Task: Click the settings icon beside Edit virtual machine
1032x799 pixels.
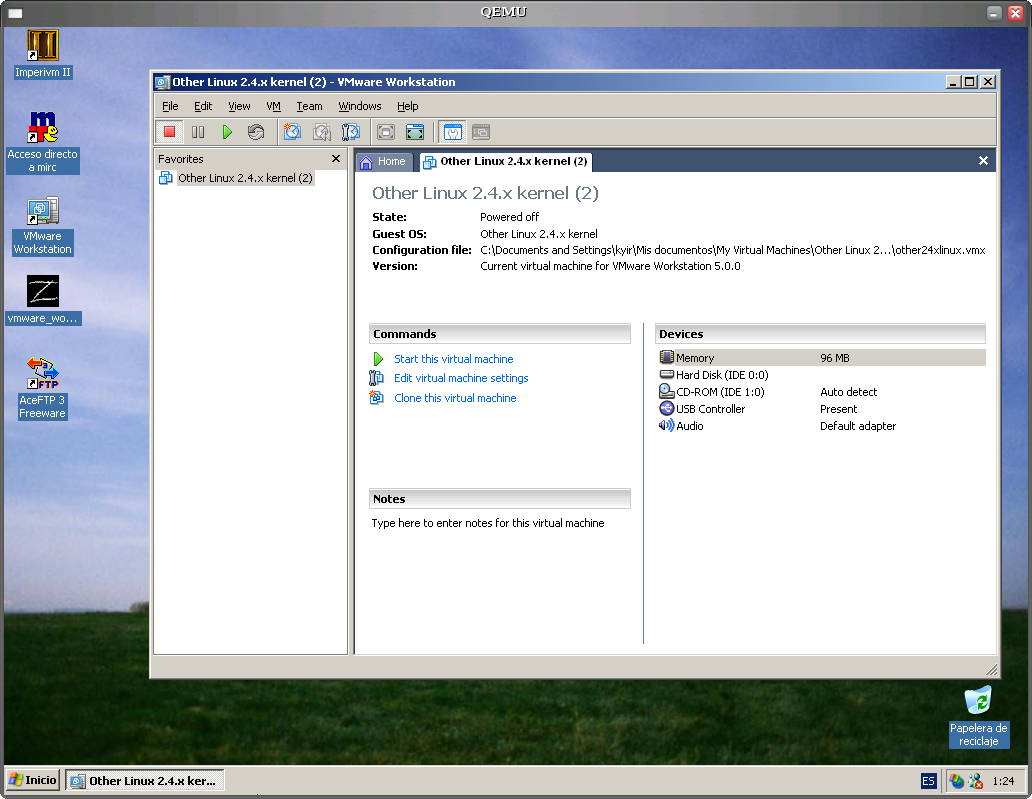Action: click(x=376, y=378)
